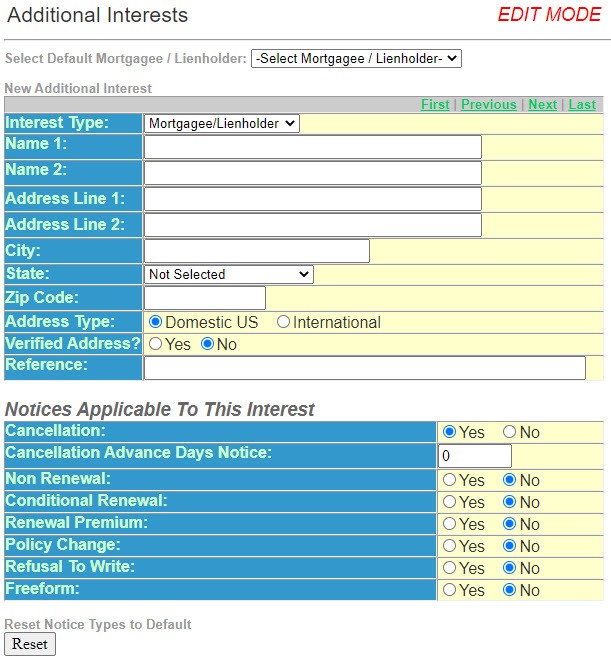Click the Name 1 text field
The width and height of the screenshot is (611, 660).
point(312,147)
